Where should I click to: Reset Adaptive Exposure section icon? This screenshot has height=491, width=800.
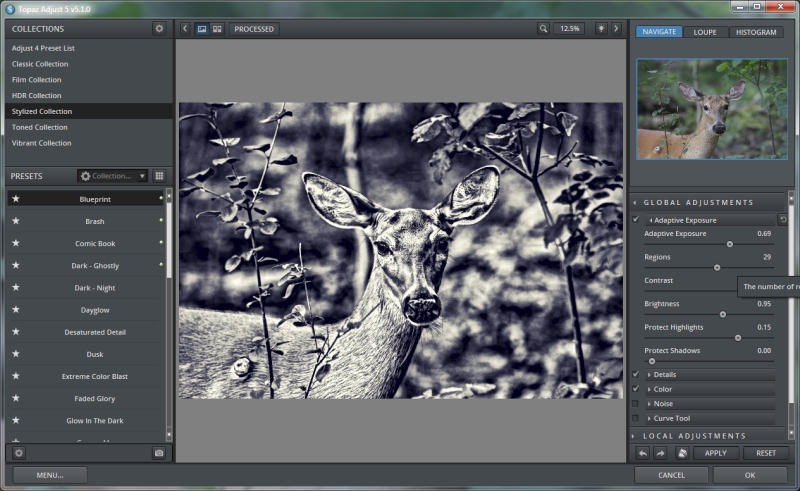click(783, 220)
